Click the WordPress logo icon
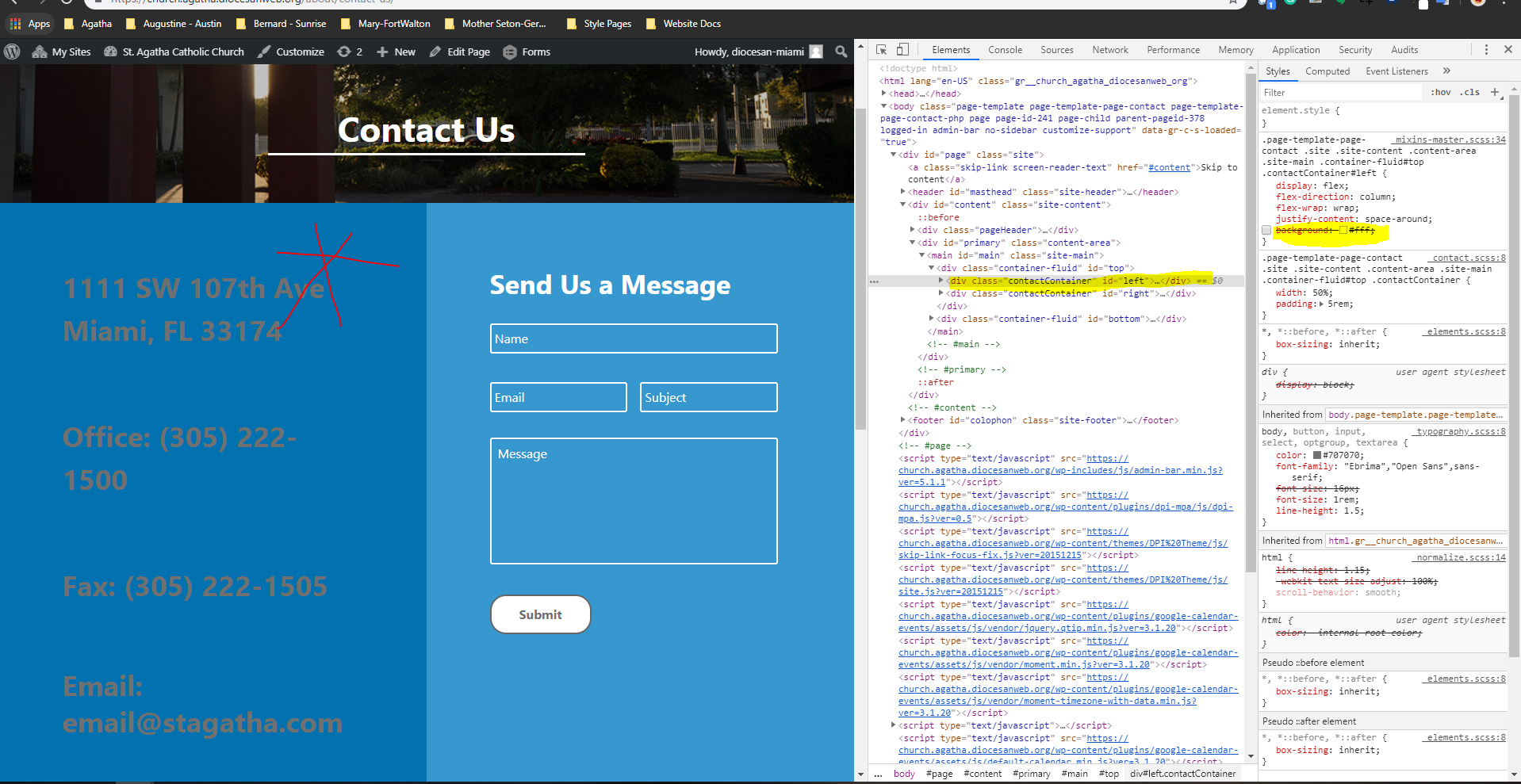 click(x=12, y=52)
